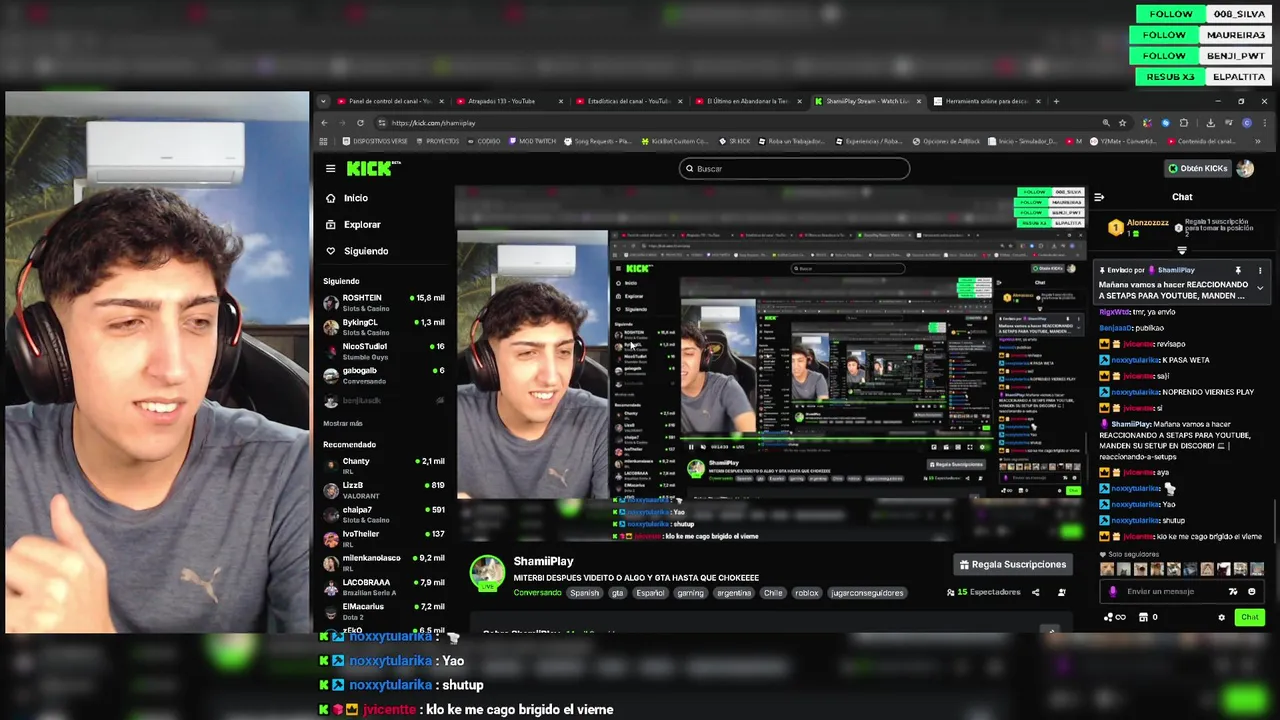This screenshot has height=720, width=1280.
Task: Select the ShamiiPlay Stream tab
Action: 867,101
